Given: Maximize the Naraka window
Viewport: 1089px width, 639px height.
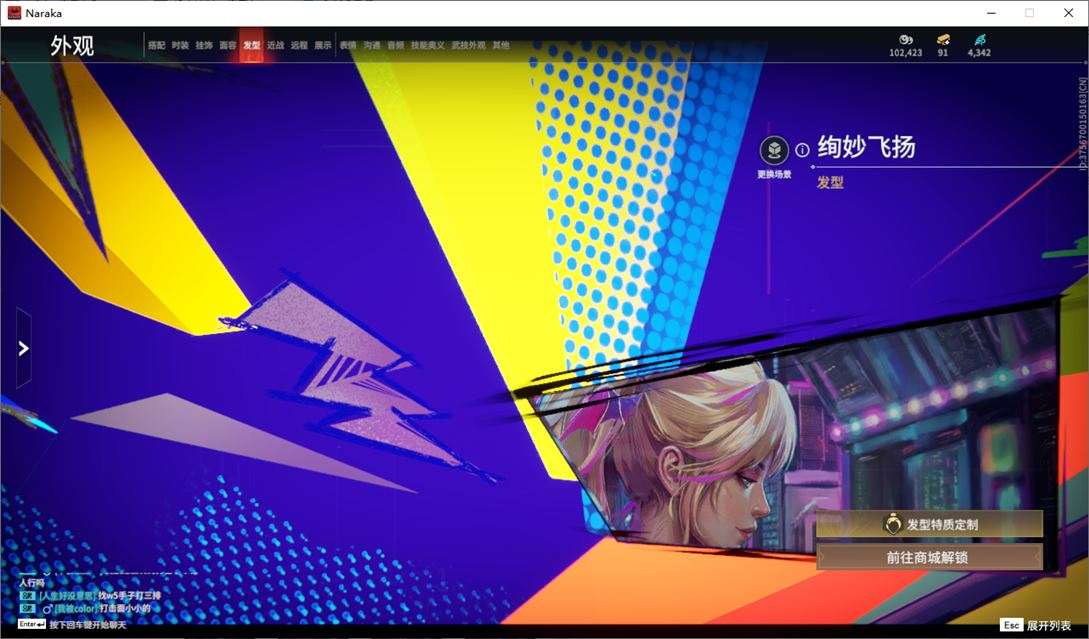Looking at the screenshot, I should (x=1029, y=13).
